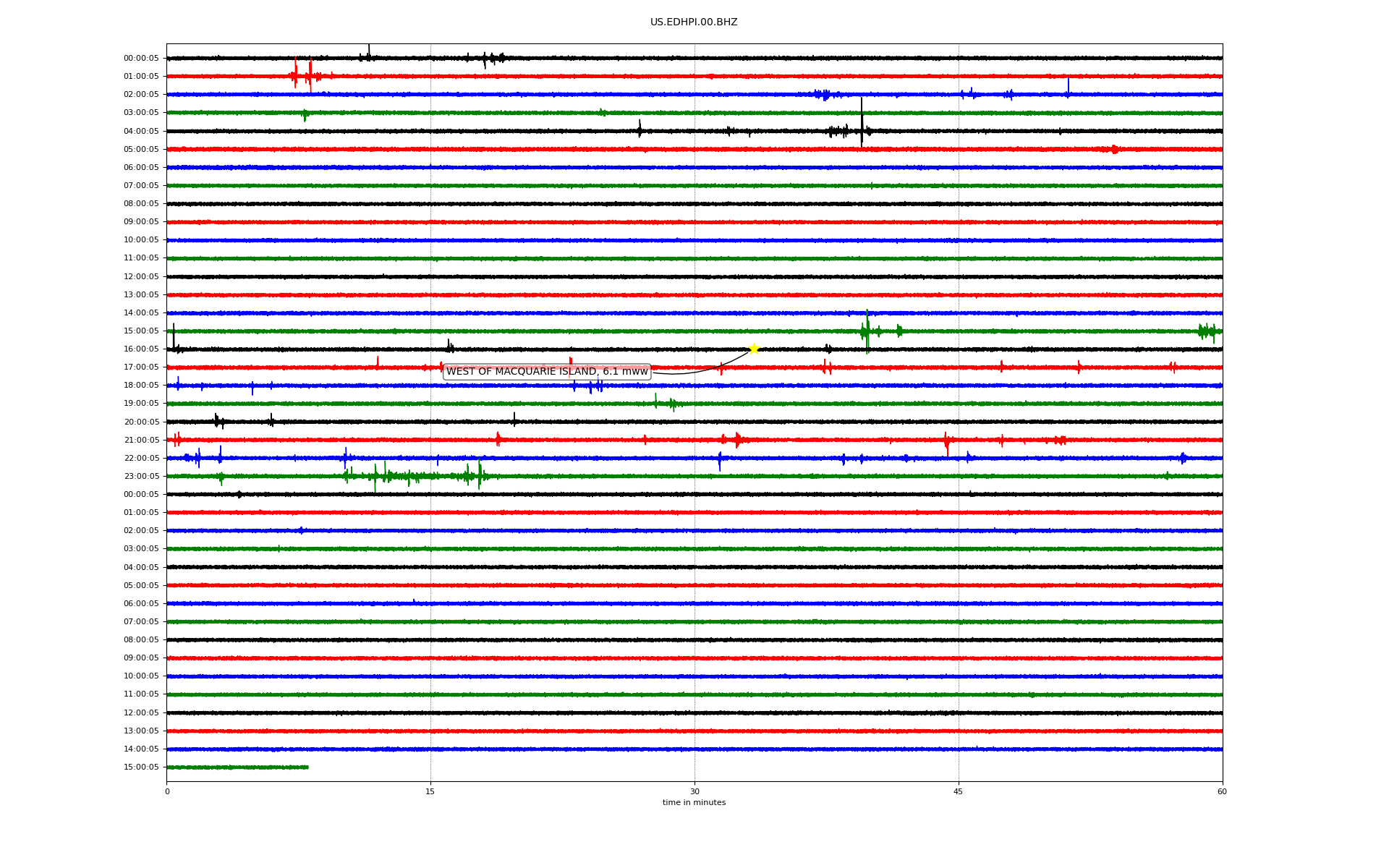Click the x-axis tick label 30
This screenshot has width=1389, height=868.
(694, 791)
